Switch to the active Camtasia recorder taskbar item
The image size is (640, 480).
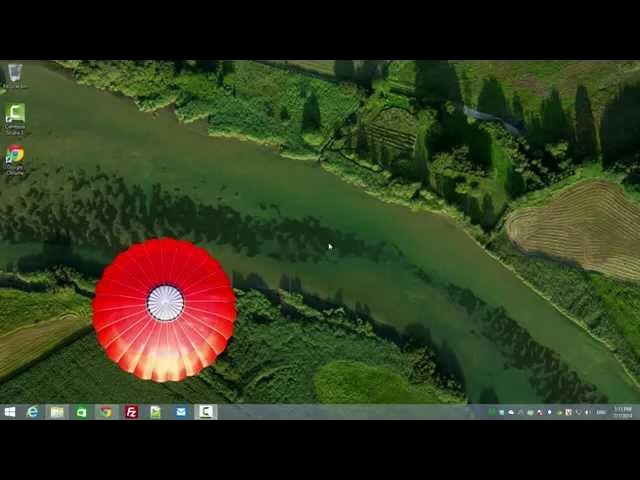[x=205, y=411]
